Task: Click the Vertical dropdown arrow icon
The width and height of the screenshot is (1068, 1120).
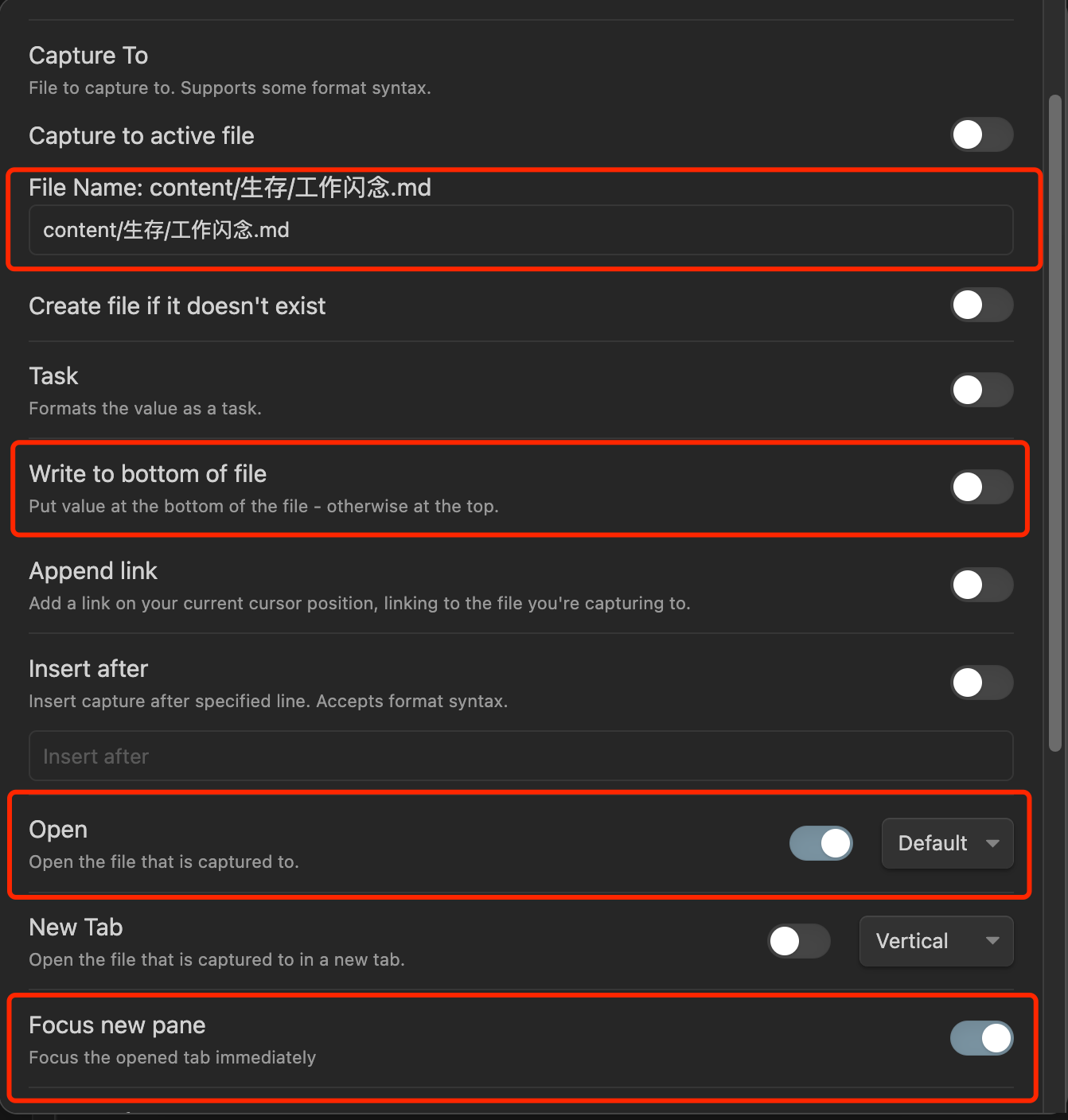Action: pyautogui.click(x=992, y=941)
